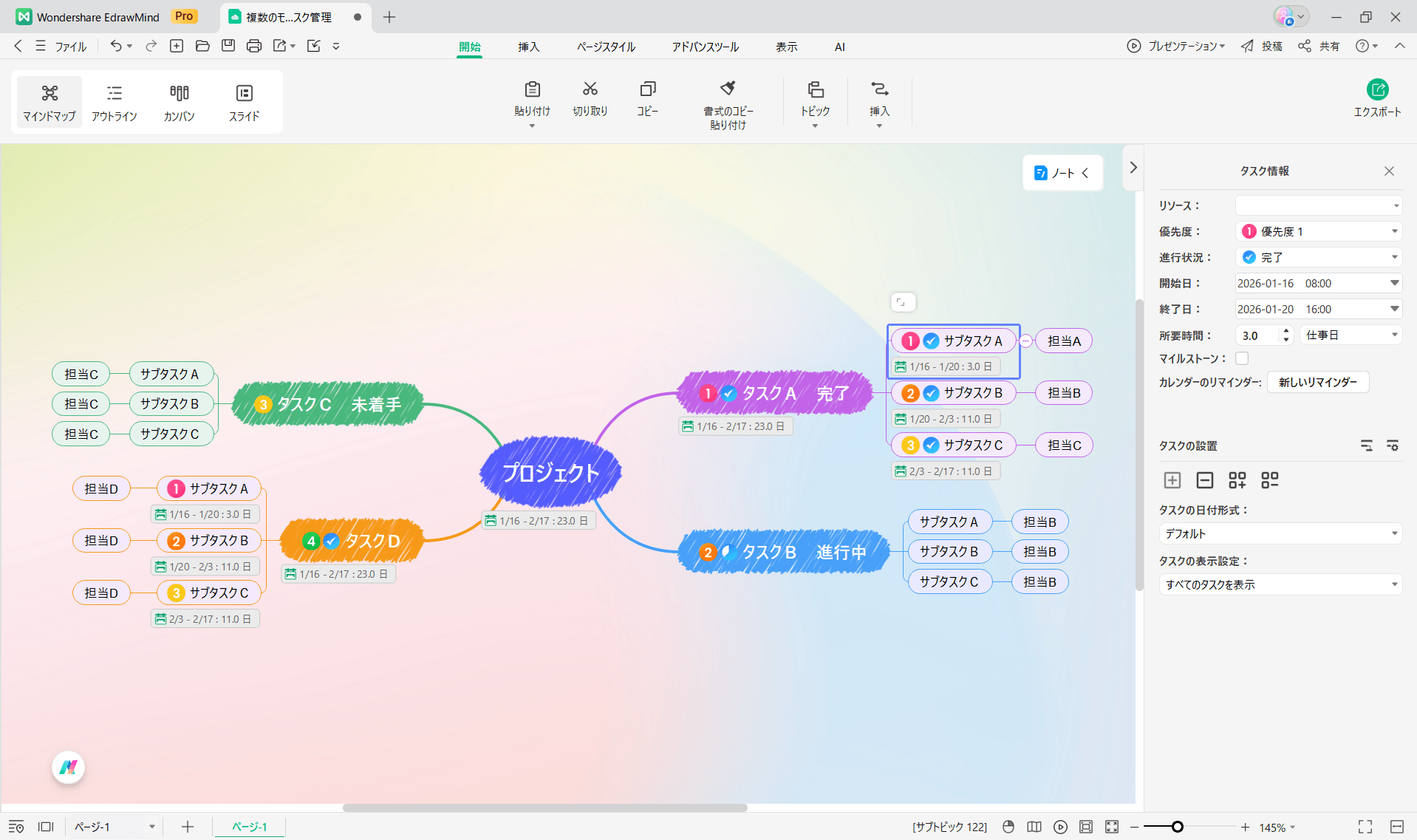Click the zoom out minus button

click(1135, 827)
